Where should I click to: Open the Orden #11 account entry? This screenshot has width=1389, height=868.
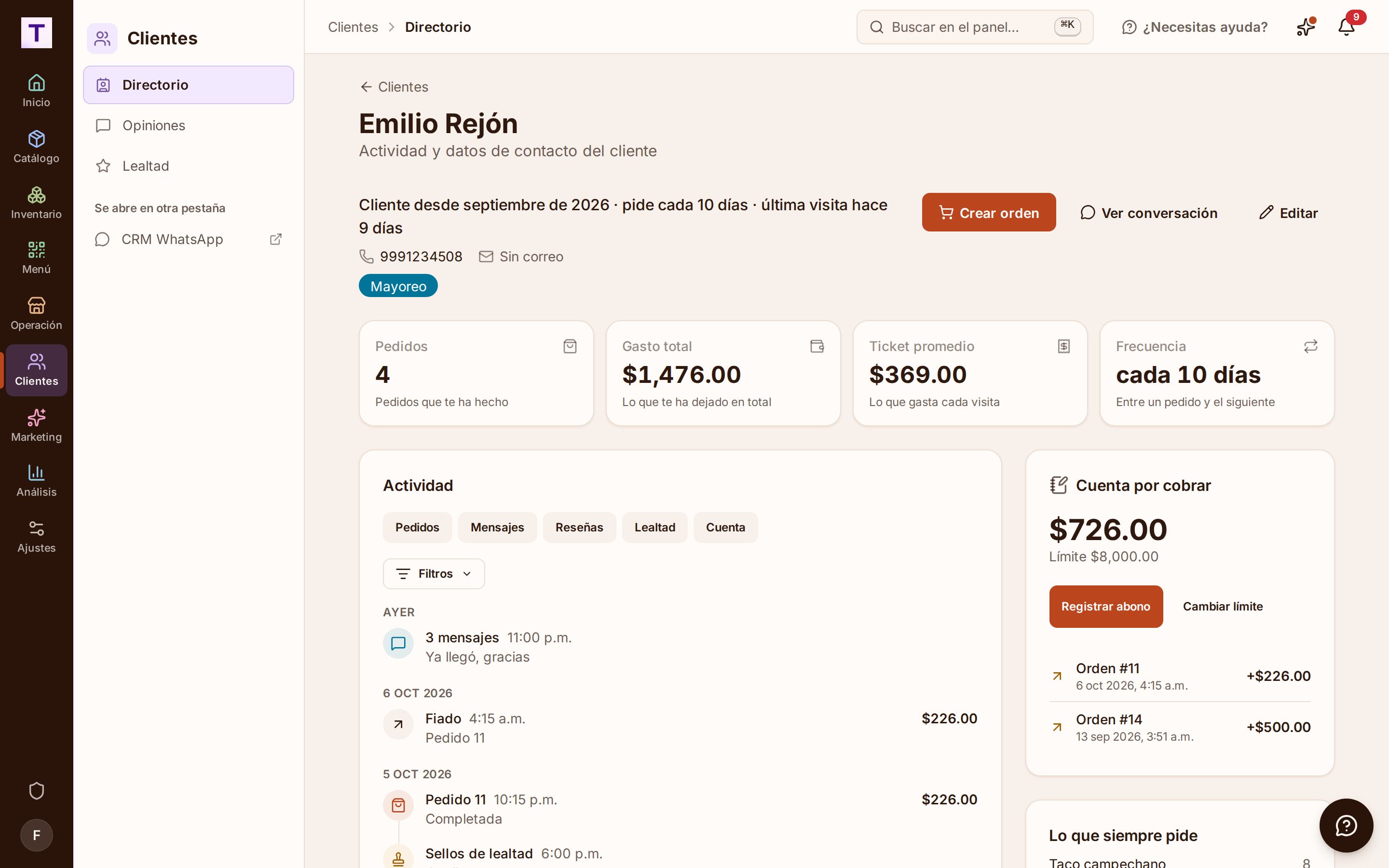(1180, 676)
